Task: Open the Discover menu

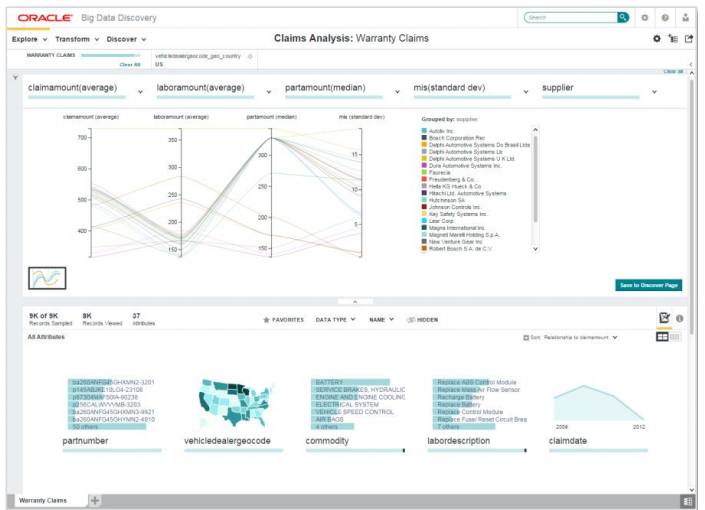Action: pyautogui.click(x=126, y=39)
